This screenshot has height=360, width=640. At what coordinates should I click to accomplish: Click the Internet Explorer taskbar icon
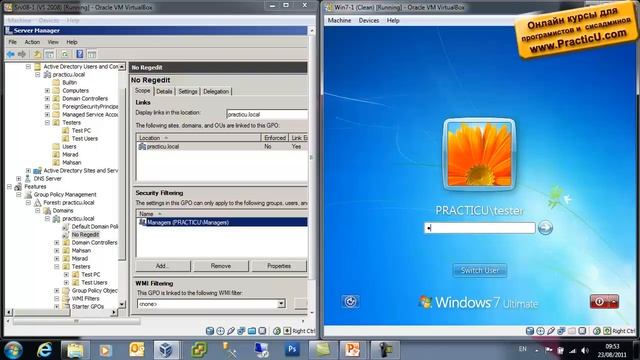tap(44, 350)
